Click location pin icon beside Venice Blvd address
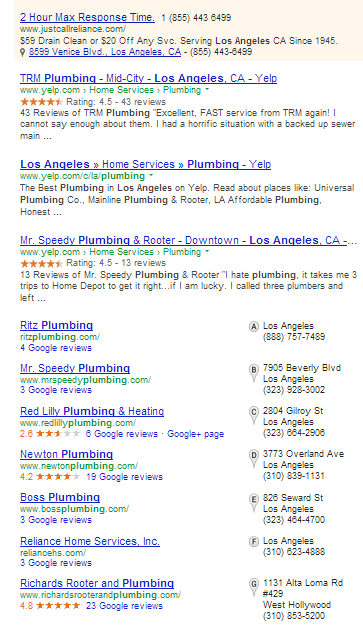Viewport: 363px width, 625px height. (23, 52)
